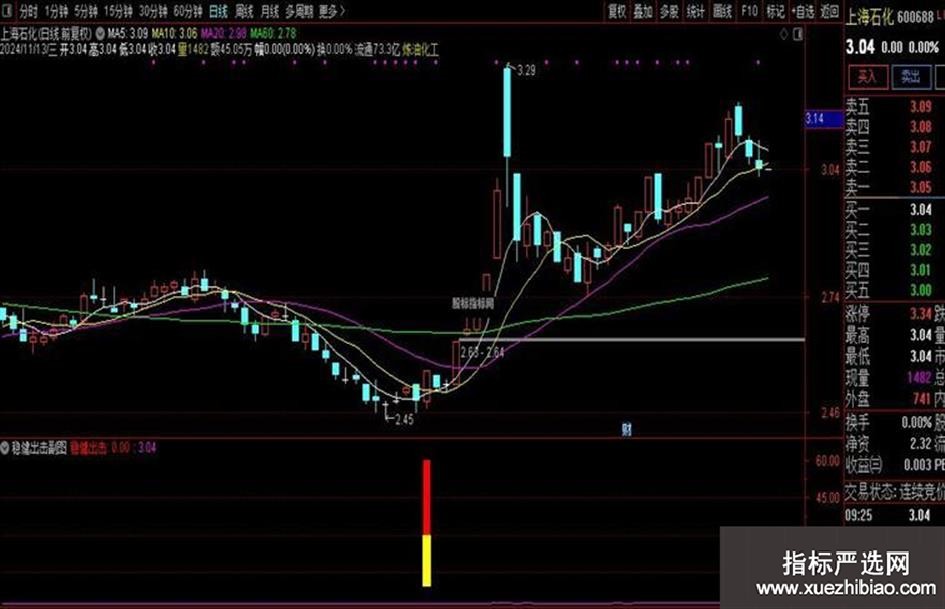Screen dimensions: 945x609
Task: Click the 涨停 limit-up value 3.34
Action: [x=920, y=314]
